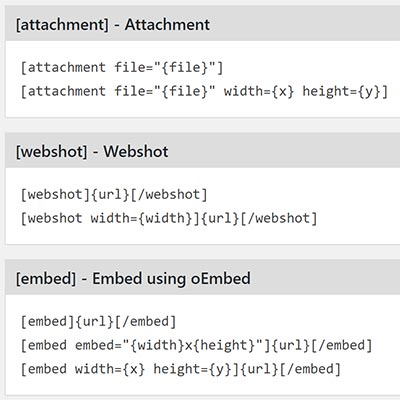Screen dimensions: 400x400
Task: Click the webshot width={width} code line
Action: [x=169, y=218]
